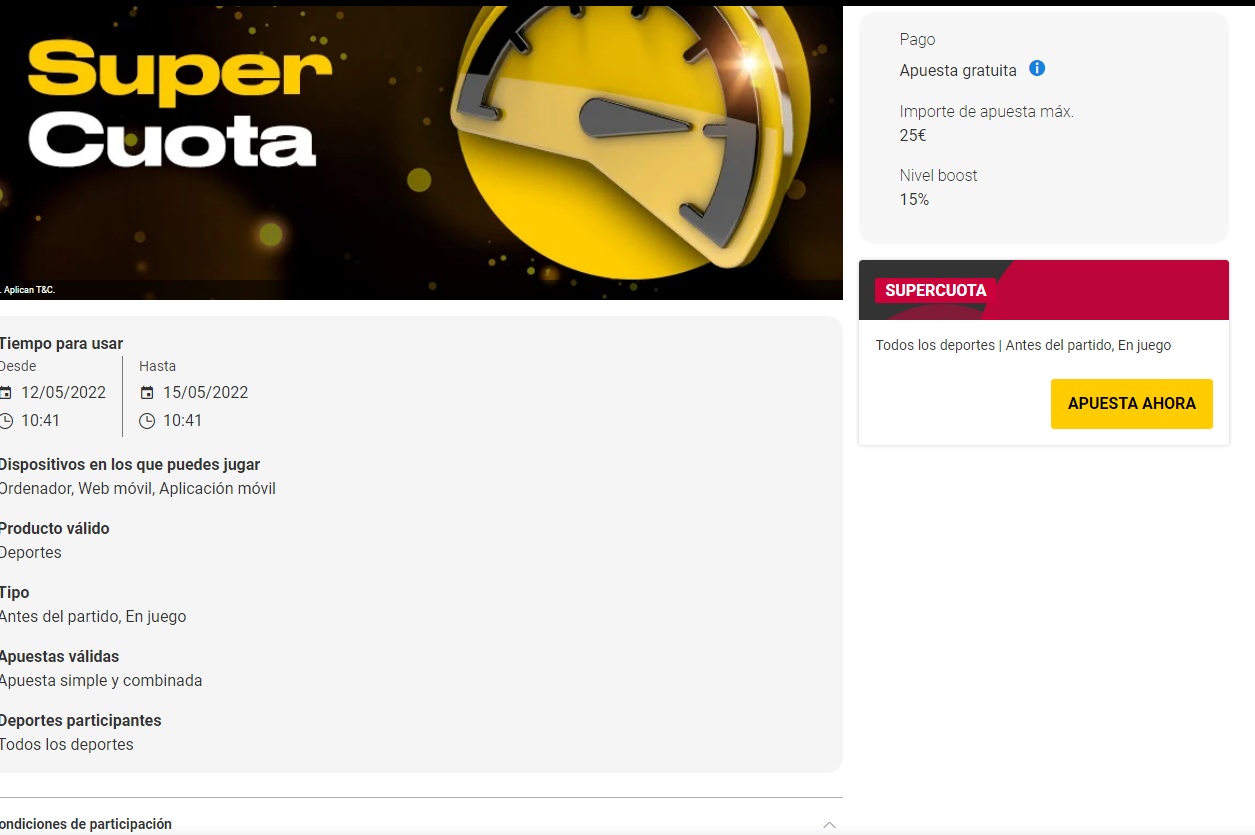Click the Apuesta Ahora button

(x=1131, y=404)
